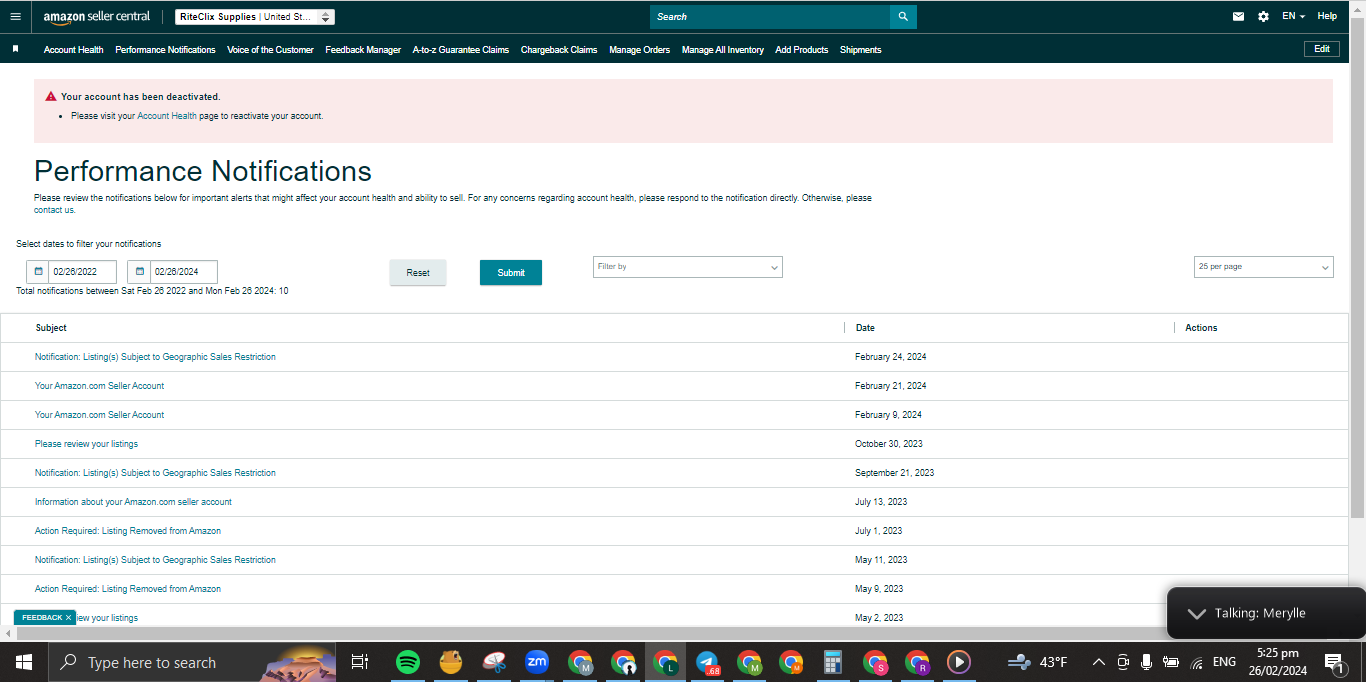Open Voice of the Customer
Viewport: 1366px width, 682px height.
coord(270,50)
